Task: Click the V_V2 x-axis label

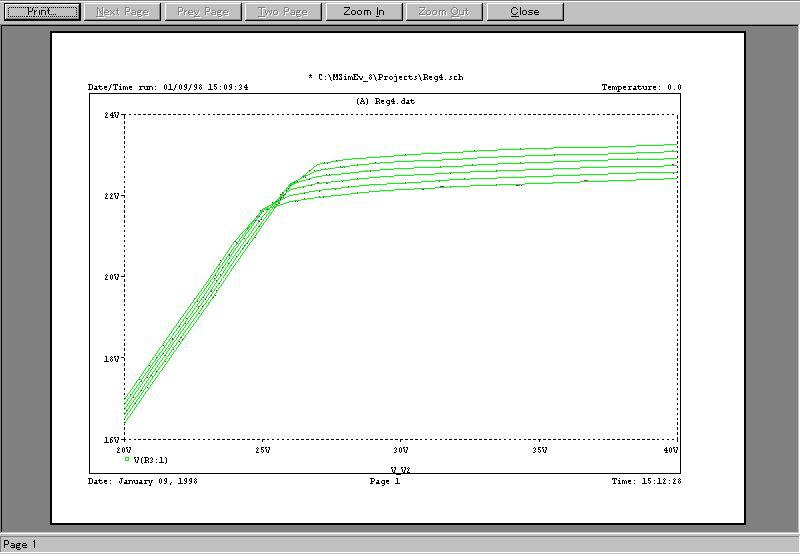Action: (400, 468)
